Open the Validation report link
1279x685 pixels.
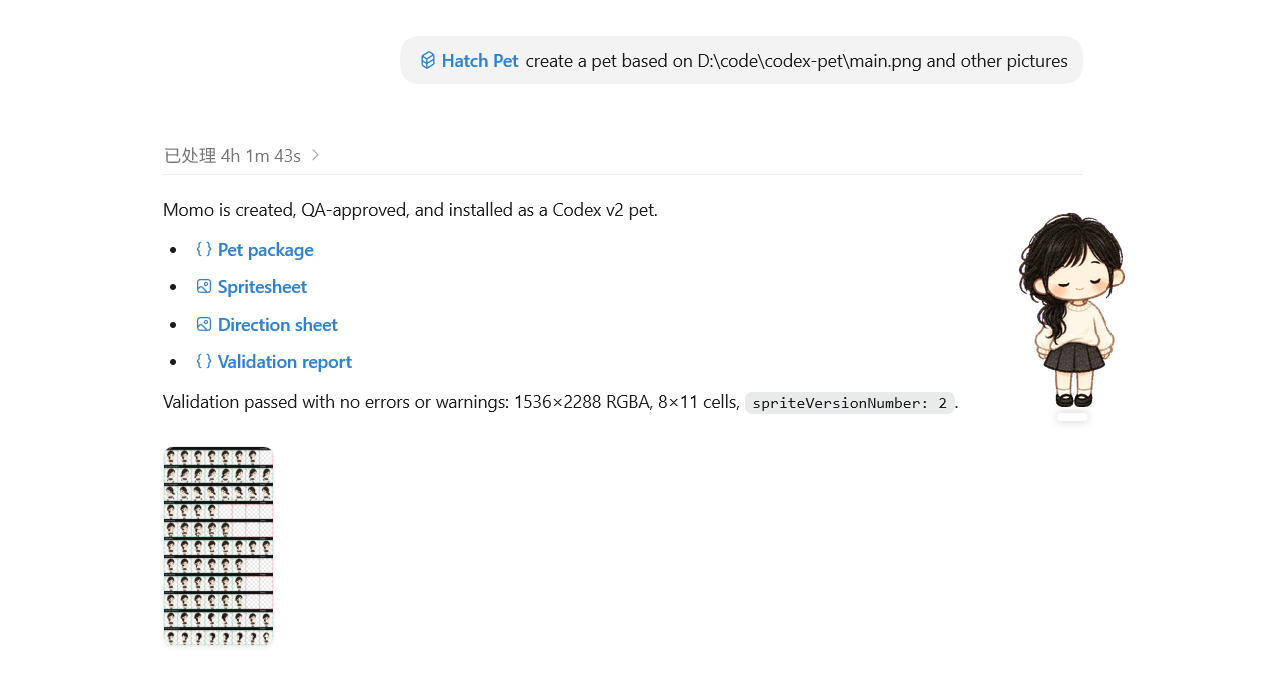[x=284, y=361]
